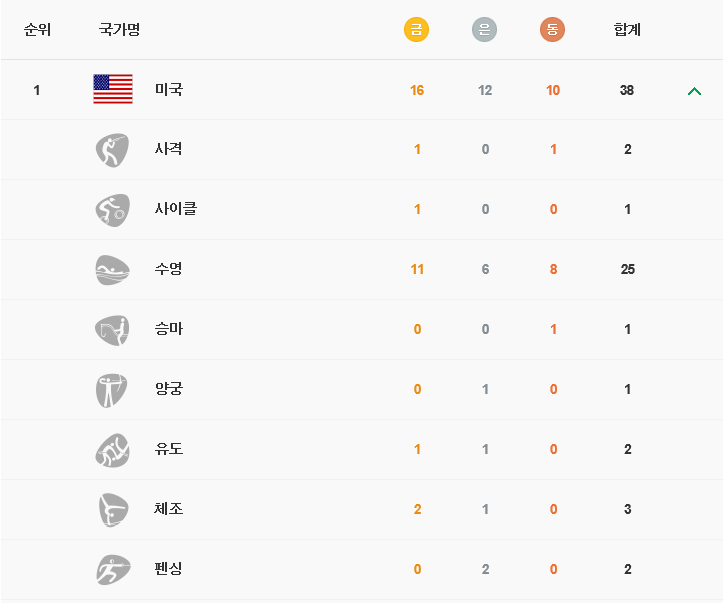
Task: Click the fencing (펜싱) sport icon
Action: [x=113, y=570]
